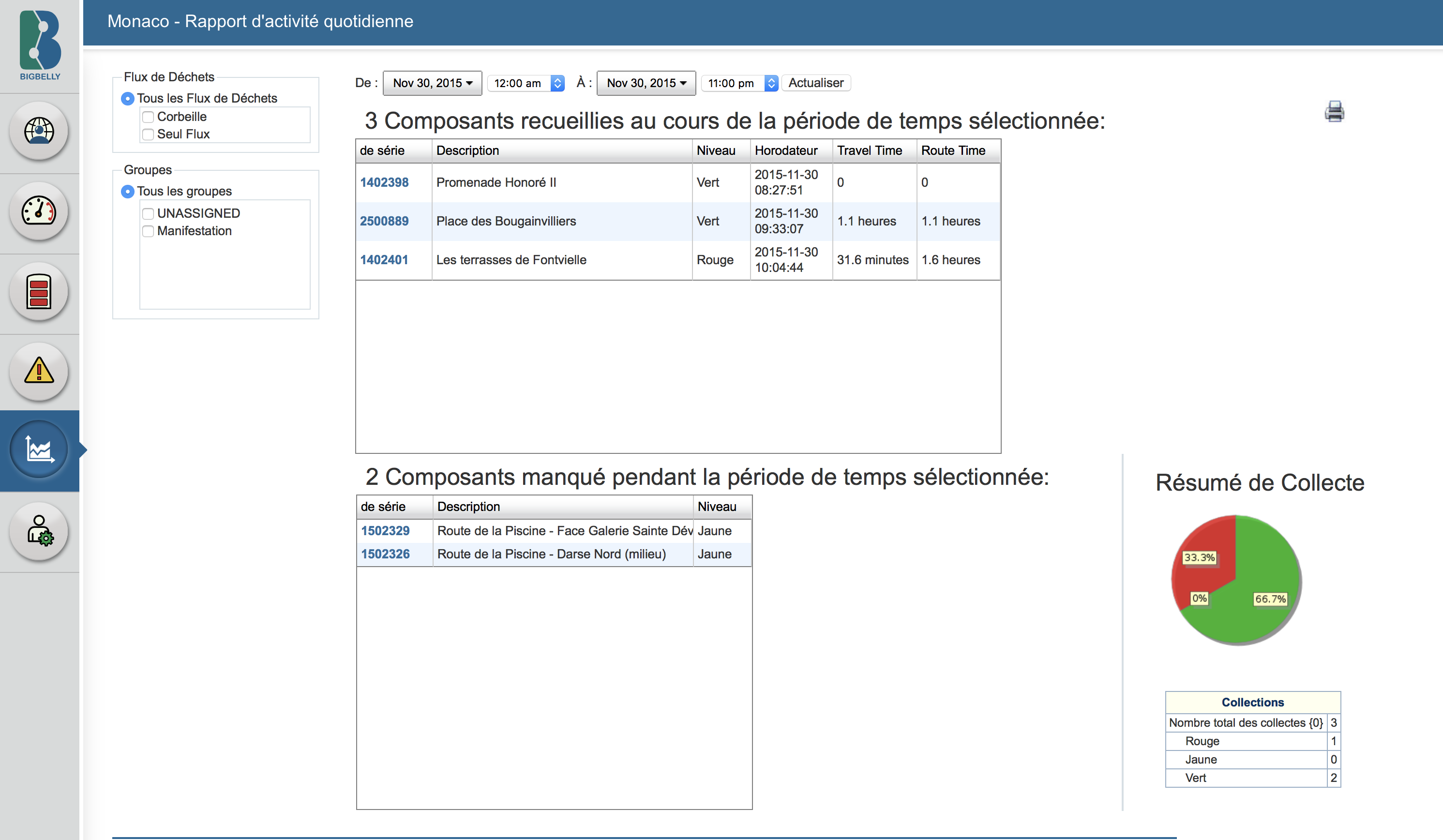Select the Tous les groupes radio button

(128, 191)
